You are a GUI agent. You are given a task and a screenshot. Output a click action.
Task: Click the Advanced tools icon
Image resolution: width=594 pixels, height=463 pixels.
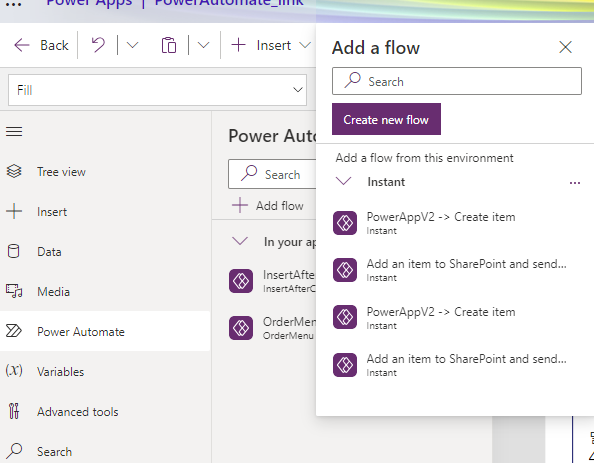coord(14,411)
